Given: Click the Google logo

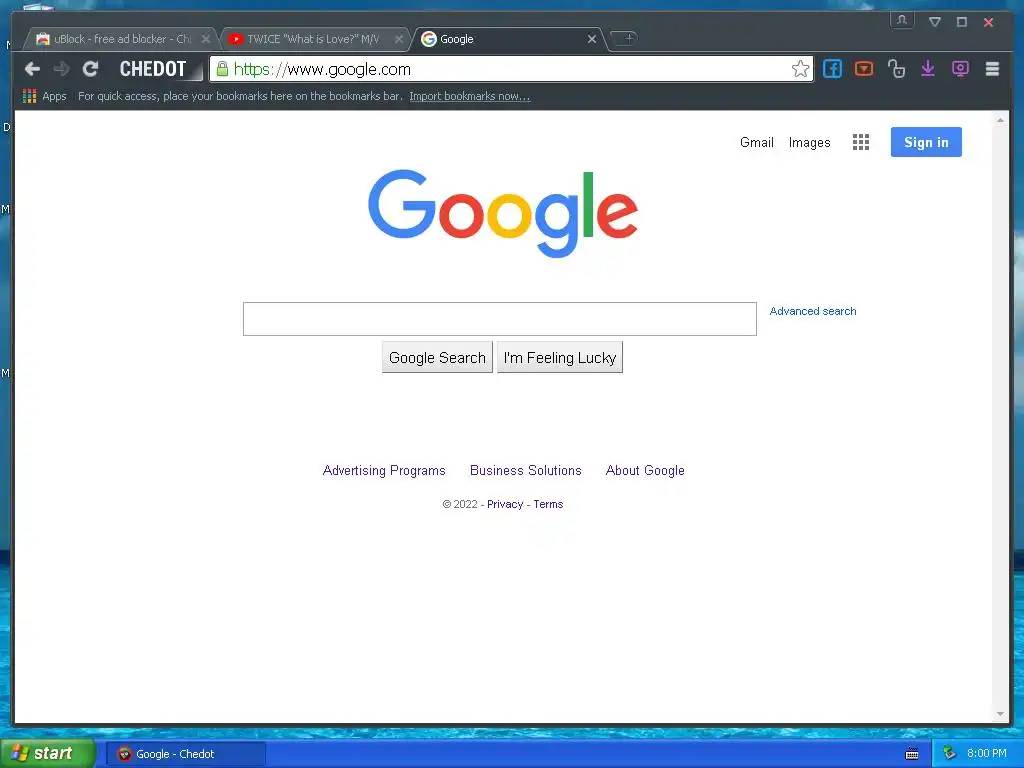Looking at the screenshot, I should (503, 213).
